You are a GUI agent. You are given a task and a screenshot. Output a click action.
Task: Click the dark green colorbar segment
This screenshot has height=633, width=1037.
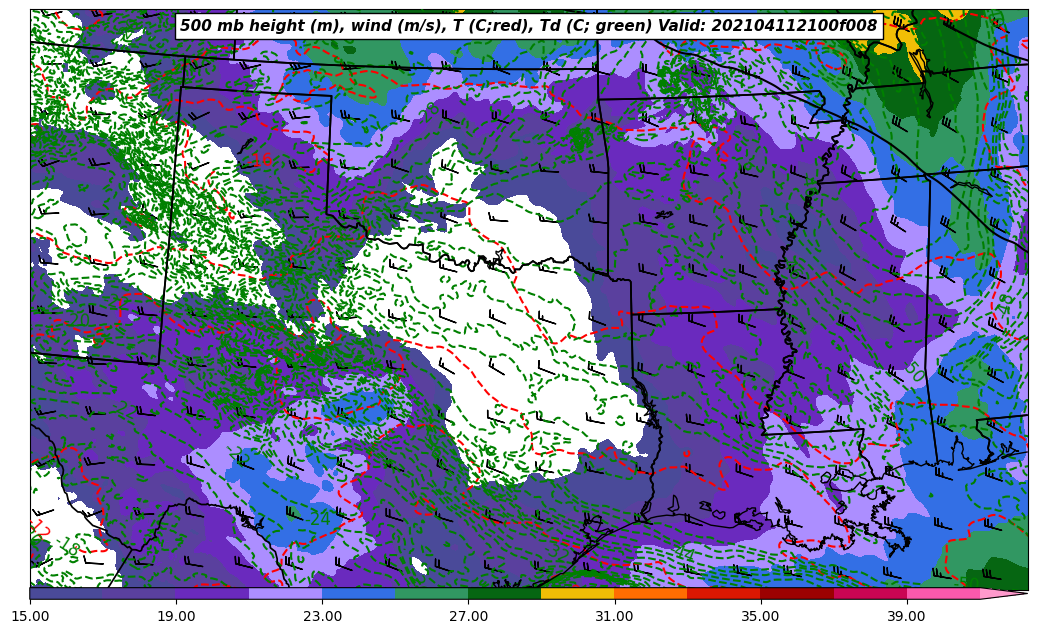coord(504,593)
